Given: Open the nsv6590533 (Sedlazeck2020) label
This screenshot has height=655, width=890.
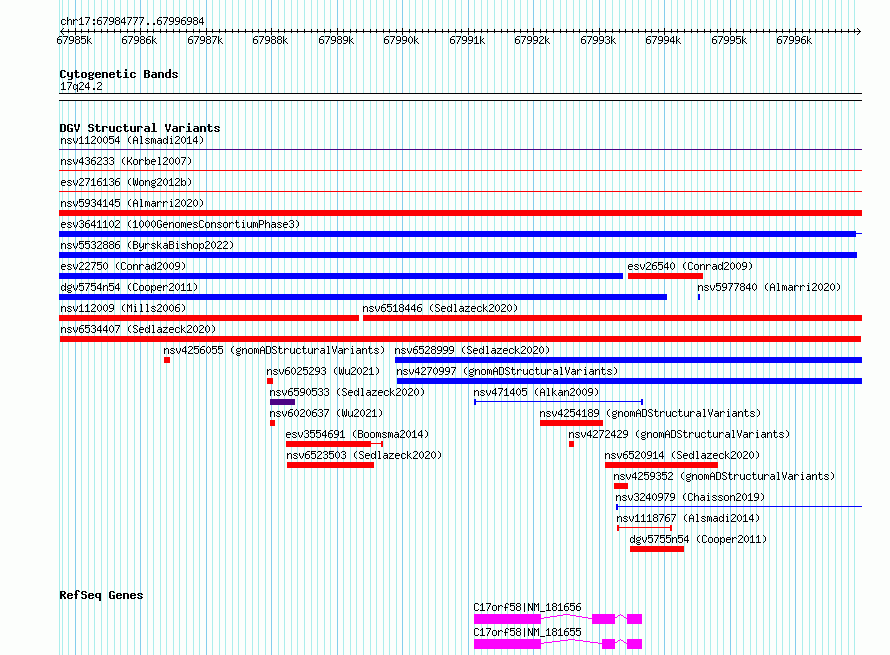Looking at the screenshot, I should point(347,392).
